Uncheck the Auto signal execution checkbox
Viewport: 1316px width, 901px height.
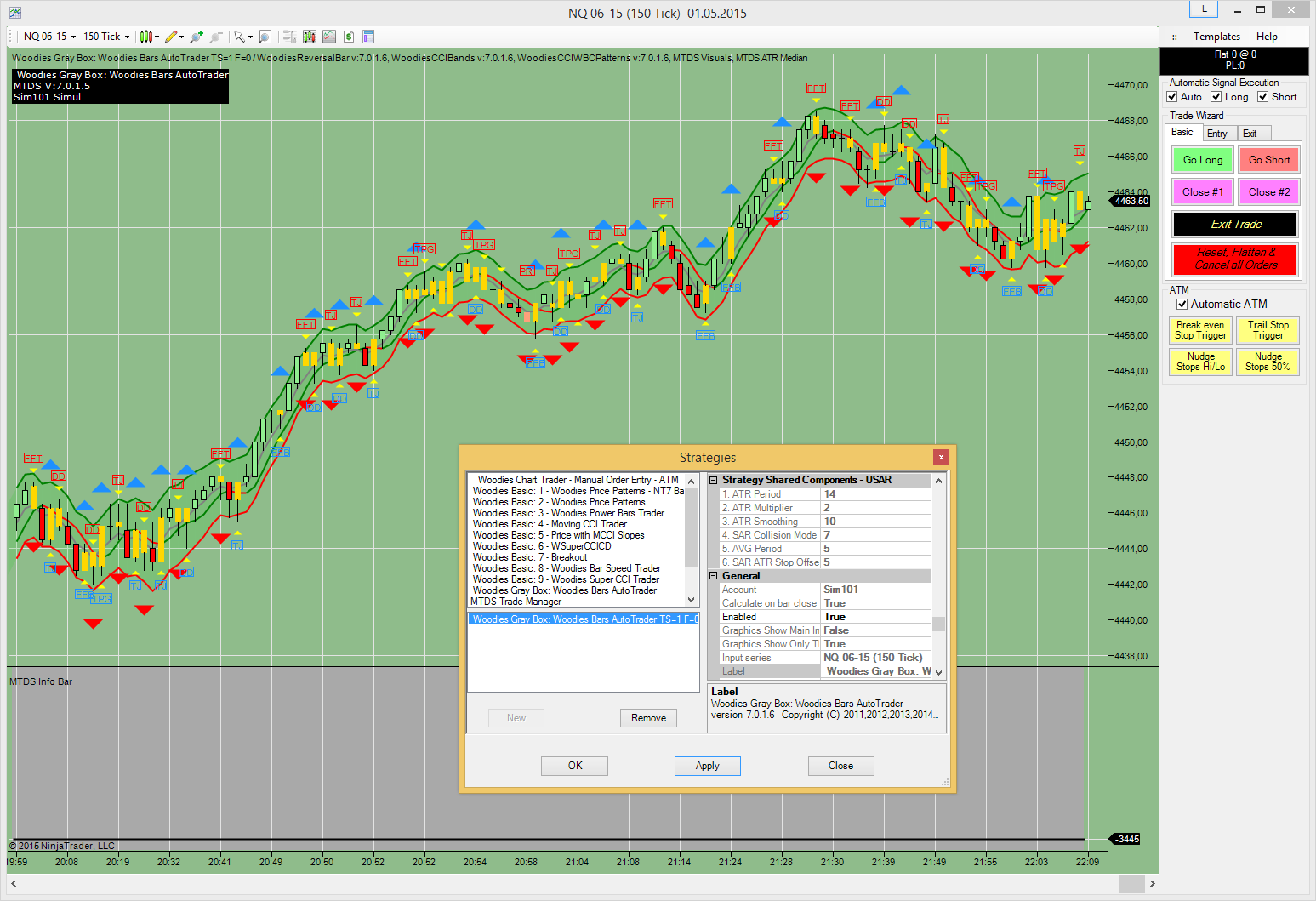(x=1172, y=97)
